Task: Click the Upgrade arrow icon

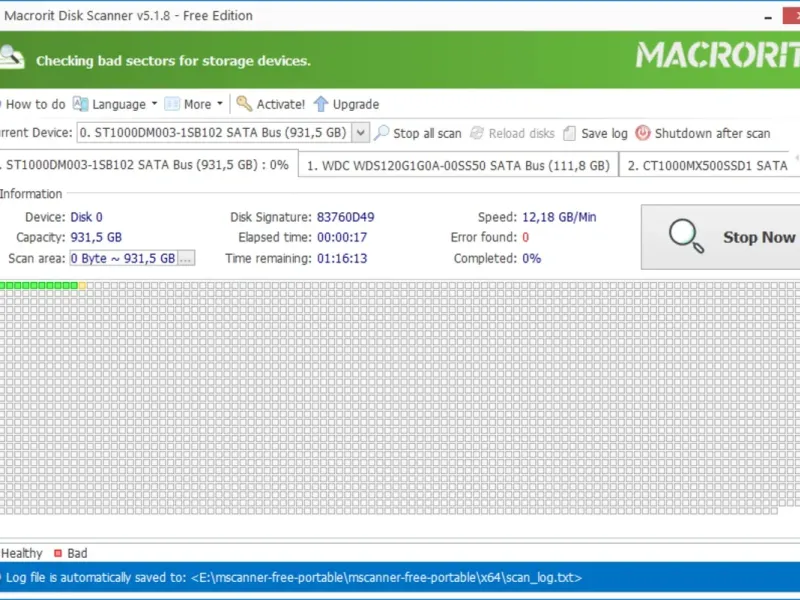Action: (320, 104)
